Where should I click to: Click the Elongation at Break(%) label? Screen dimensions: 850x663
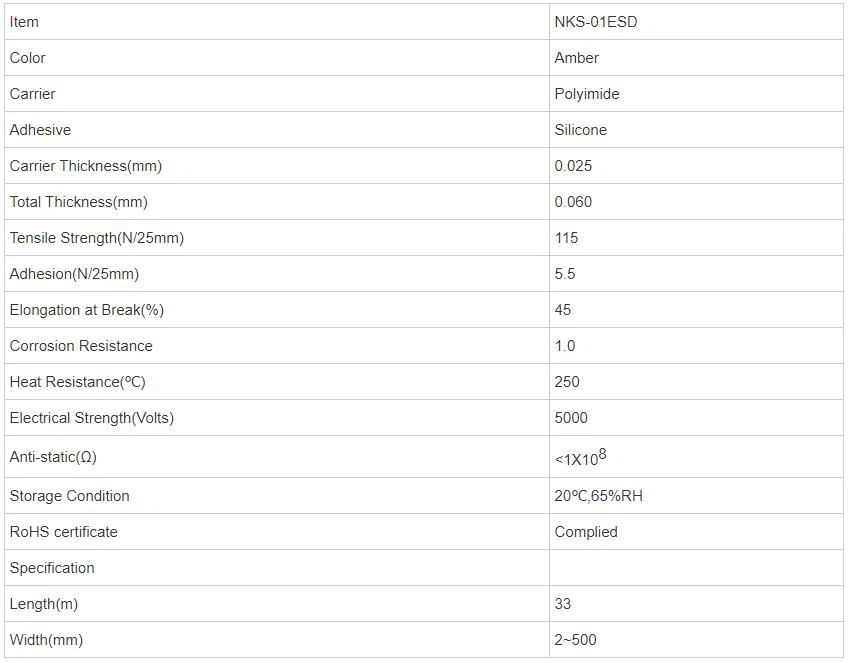tap(86, 310)
